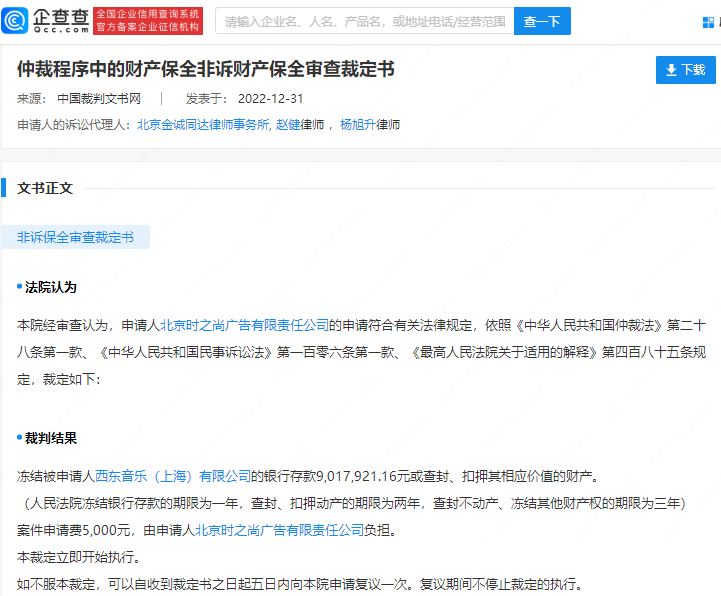Click the 查一下 search button

click(542, 21)
